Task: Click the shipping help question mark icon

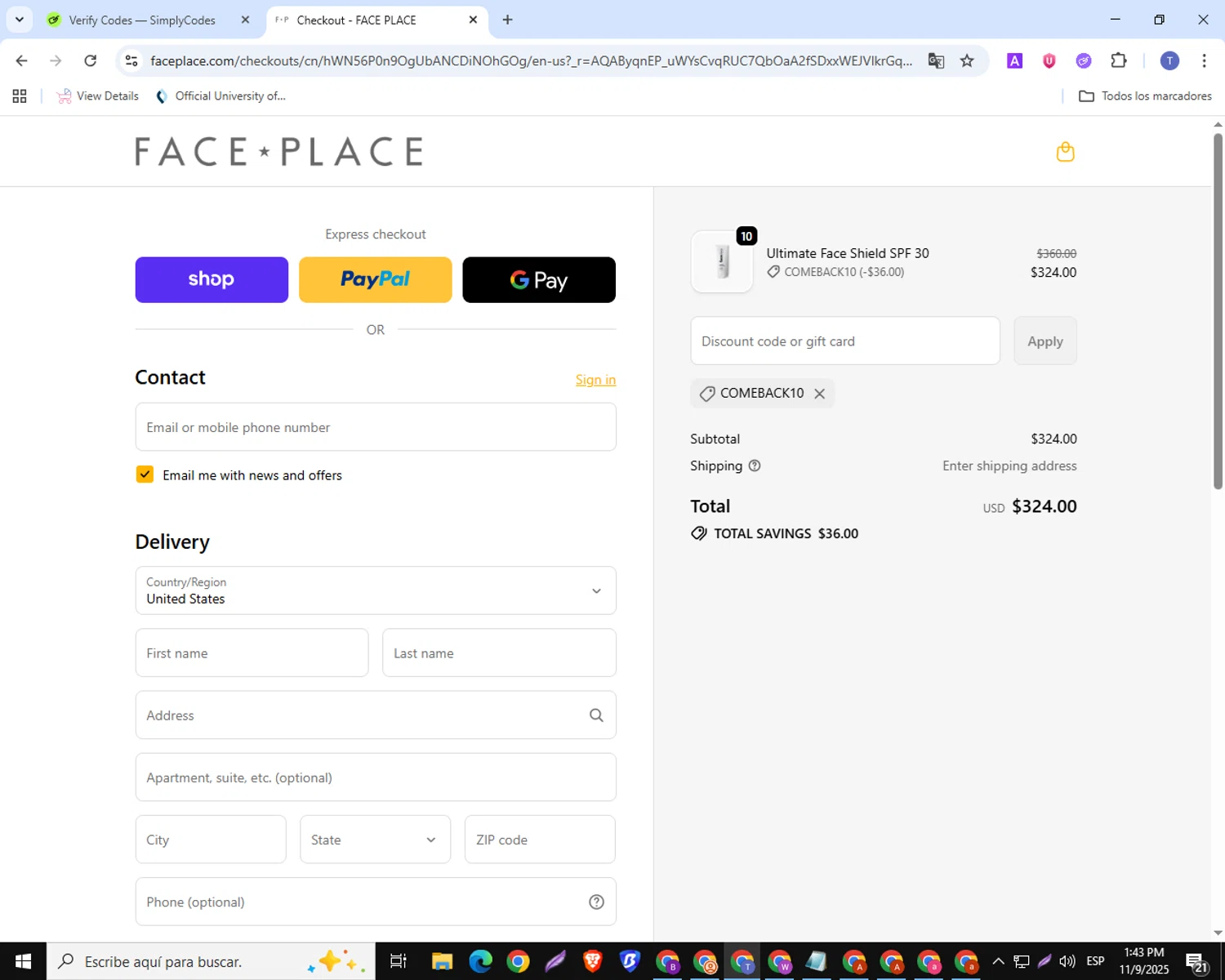Action: [755, 465]
